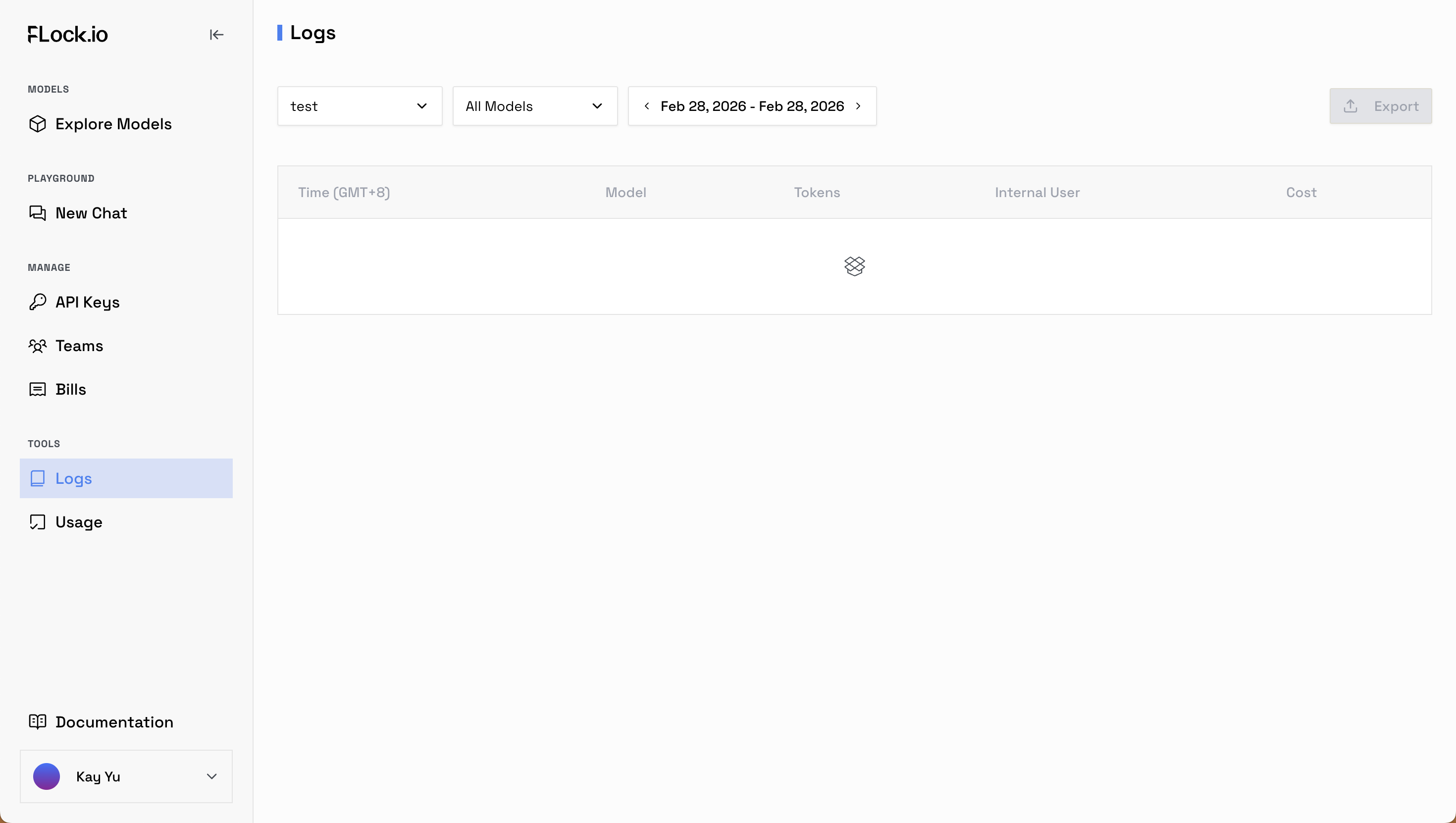The image size is (1456, 823).
Task: Click the Explore Models cube icon
Action: click(37, 124)
